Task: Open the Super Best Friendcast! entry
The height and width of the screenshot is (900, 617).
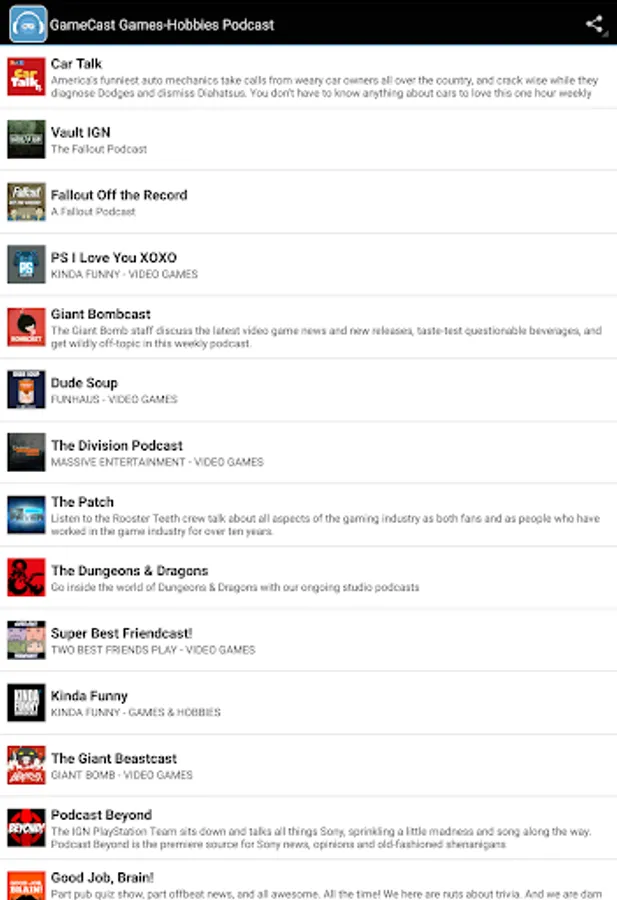Action: point(308,640)
